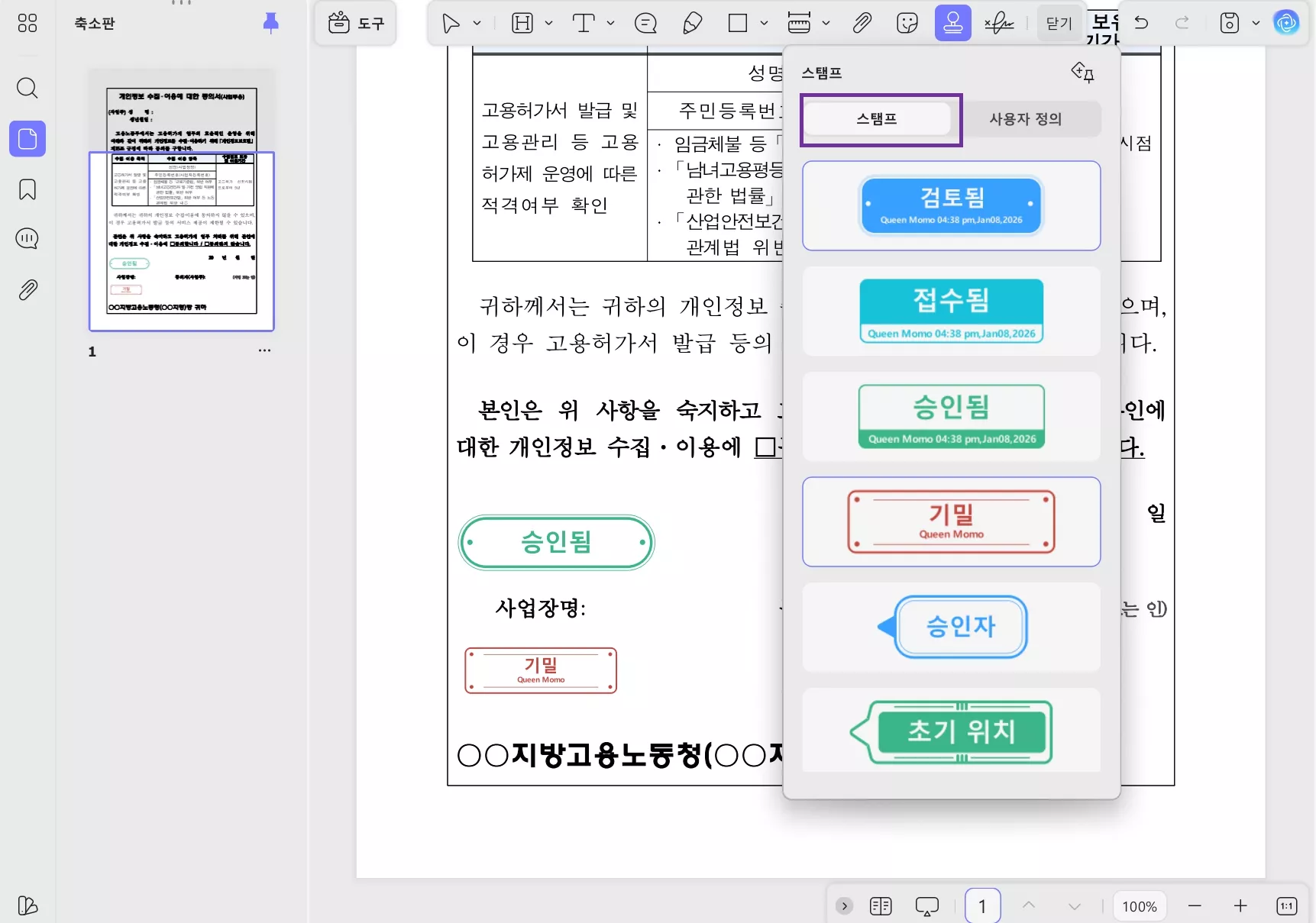Viewport: 1316px width, 923px height.
Task: Click the 닫기 button
Action: (x=1059, y=23)
